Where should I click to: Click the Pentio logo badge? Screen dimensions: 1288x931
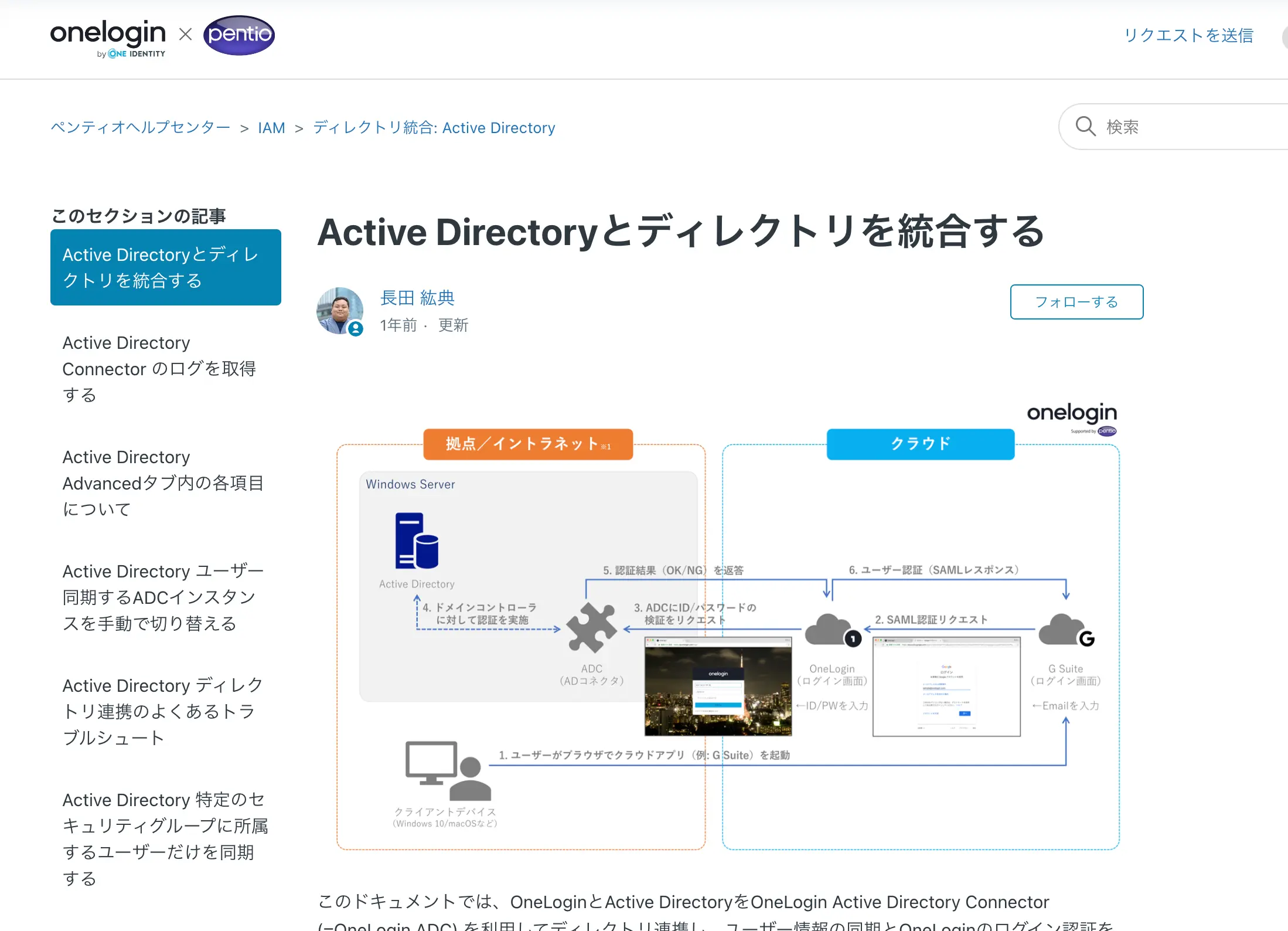click(x=239, y=35)
